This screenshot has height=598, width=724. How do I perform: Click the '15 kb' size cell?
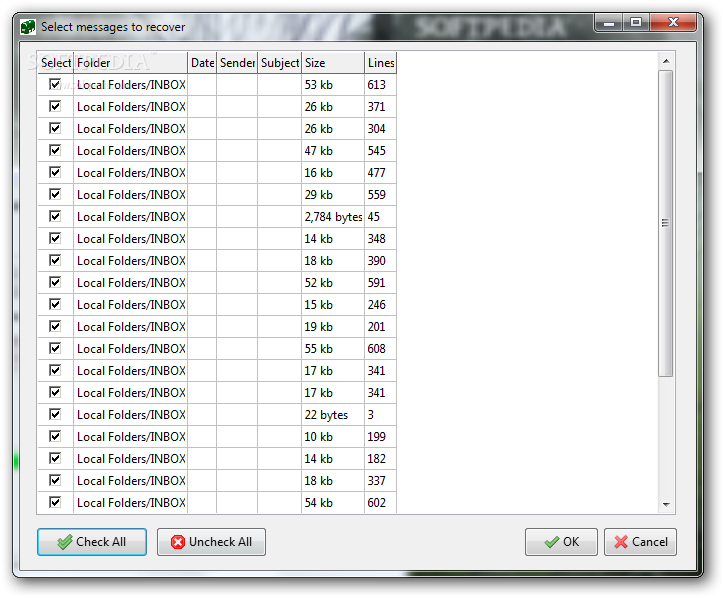333,305
